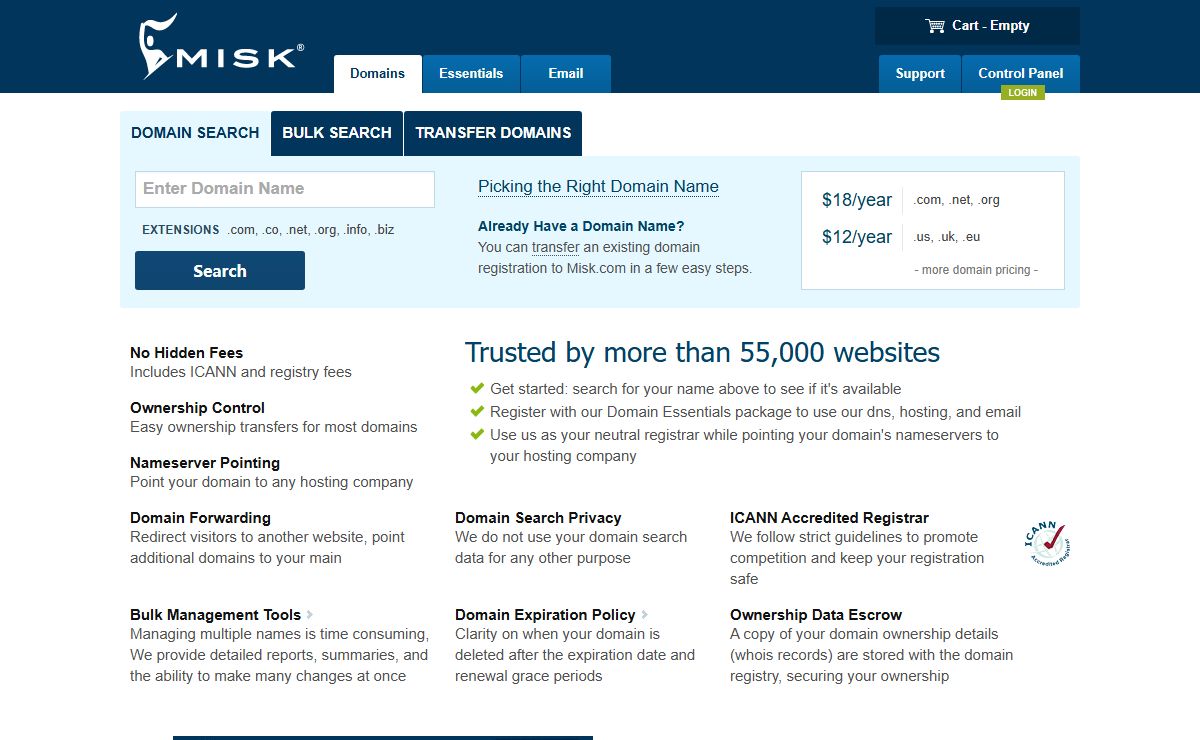
Task: Open the Control Panel tab
Action: click(x=1021, y=74)
